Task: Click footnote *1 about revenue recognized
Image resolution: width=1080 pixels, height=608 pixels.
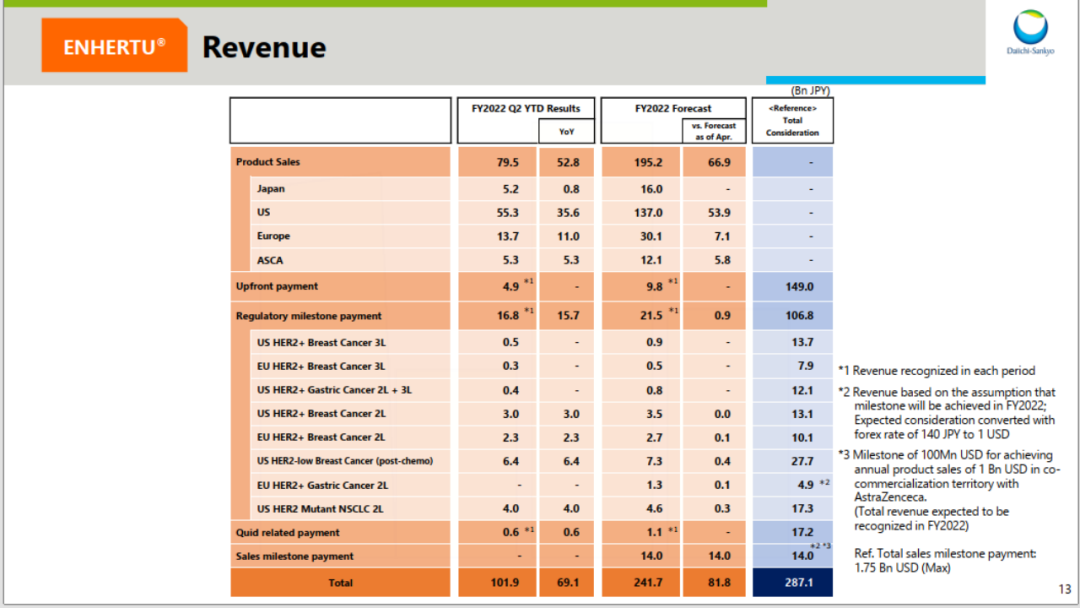Action: pyautogui.click(x=936, y=371)
